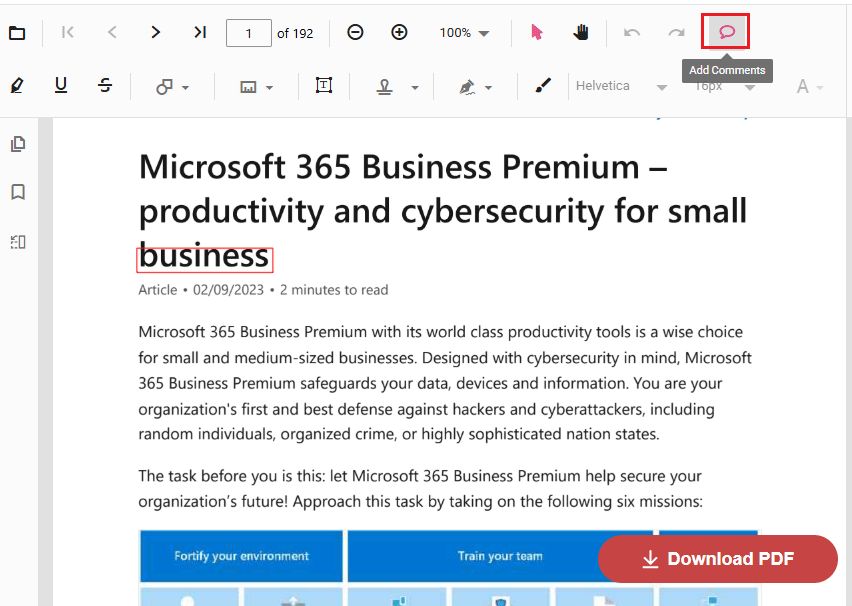Click the current page number field
Screen dimensions: 852x606
click(248, 33)
